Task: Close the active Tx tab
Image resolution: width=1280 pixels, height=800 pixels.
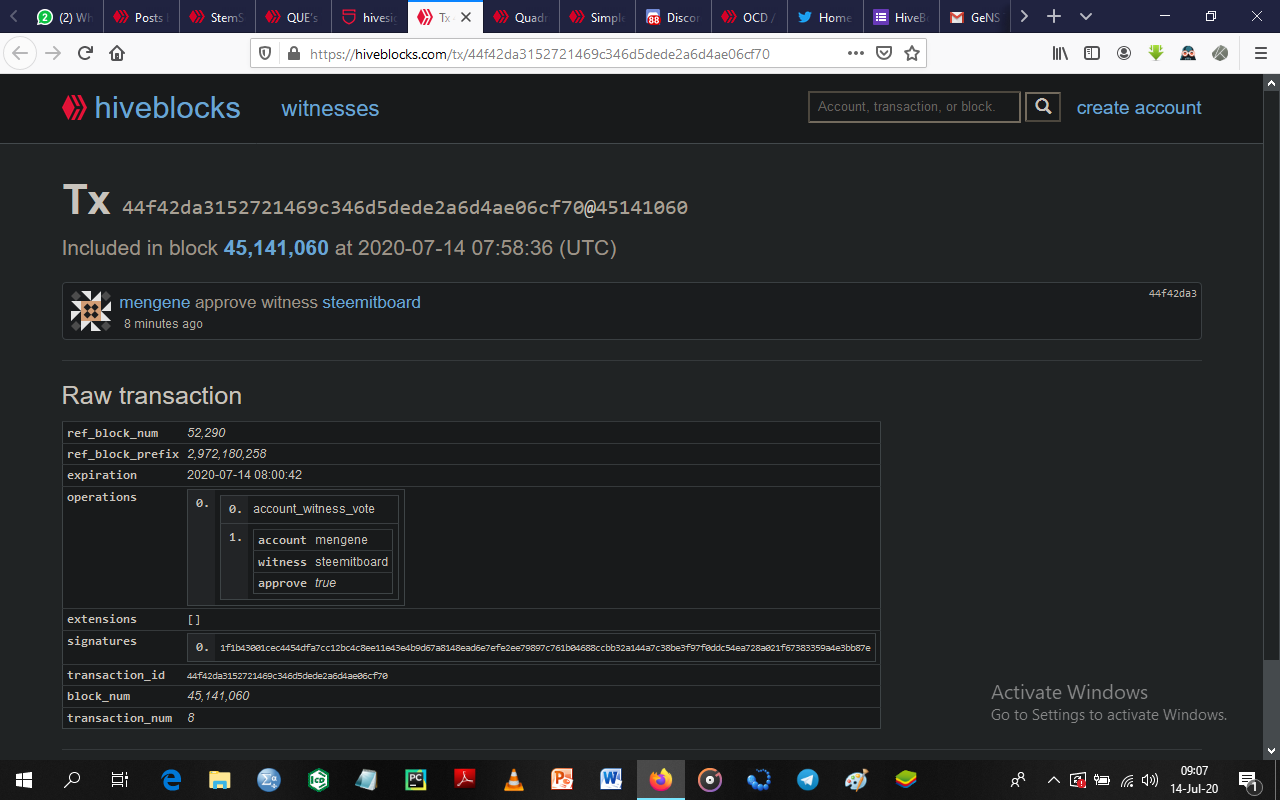Action: pos(465,17)
